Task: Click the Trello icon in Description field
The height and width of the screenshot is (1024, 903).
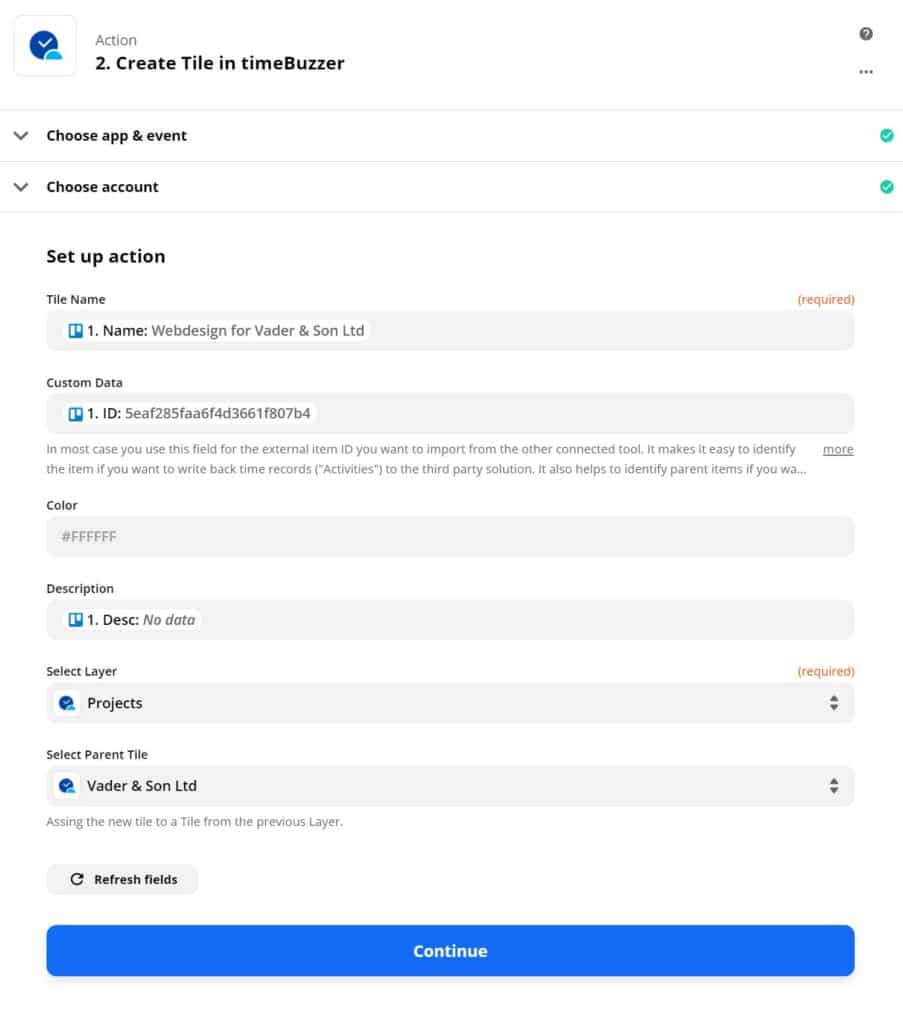Action: [x=76, y=619]
